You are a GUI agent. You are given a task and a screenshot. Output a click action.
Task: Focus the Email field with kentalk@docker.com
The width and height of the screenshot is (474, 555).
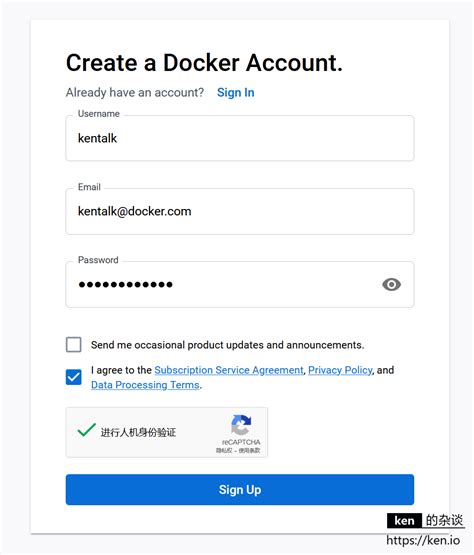(240, 211)
